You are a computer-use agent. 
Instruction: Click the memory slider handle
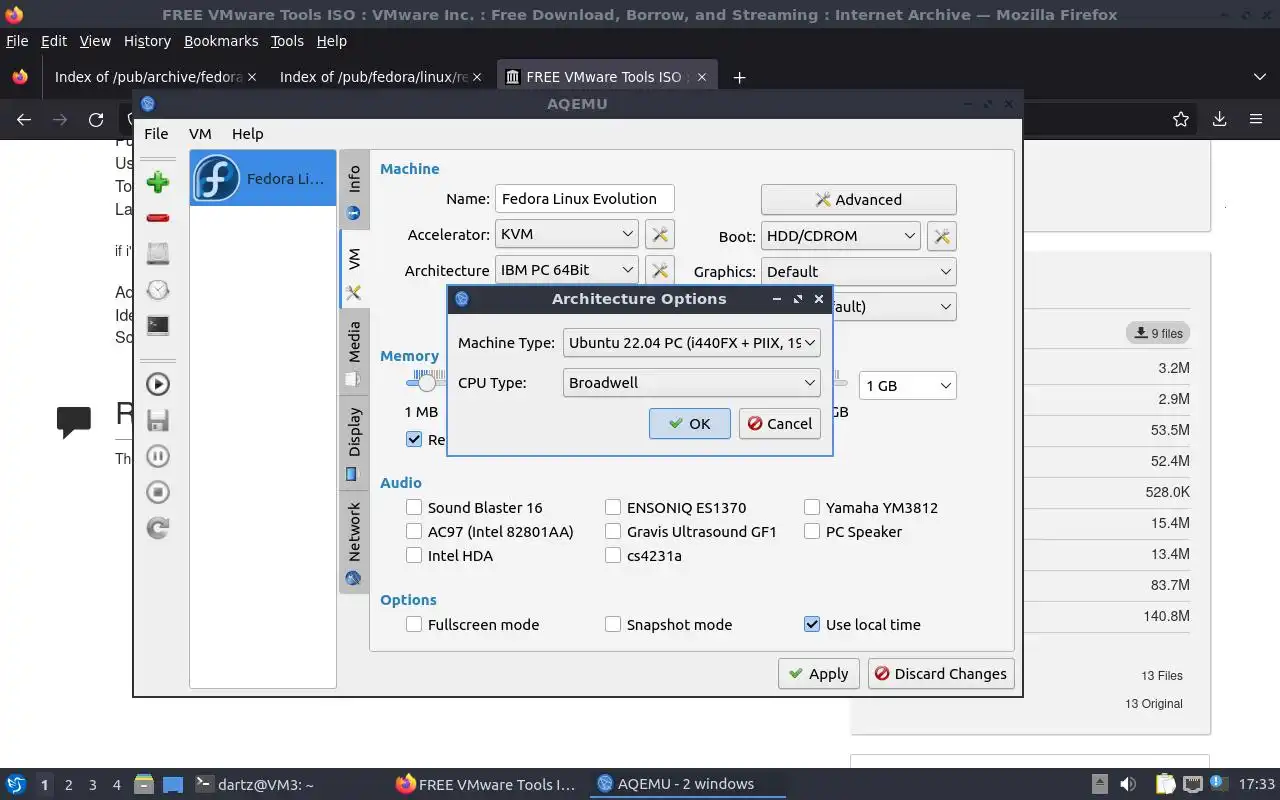(x=427, y=382)
